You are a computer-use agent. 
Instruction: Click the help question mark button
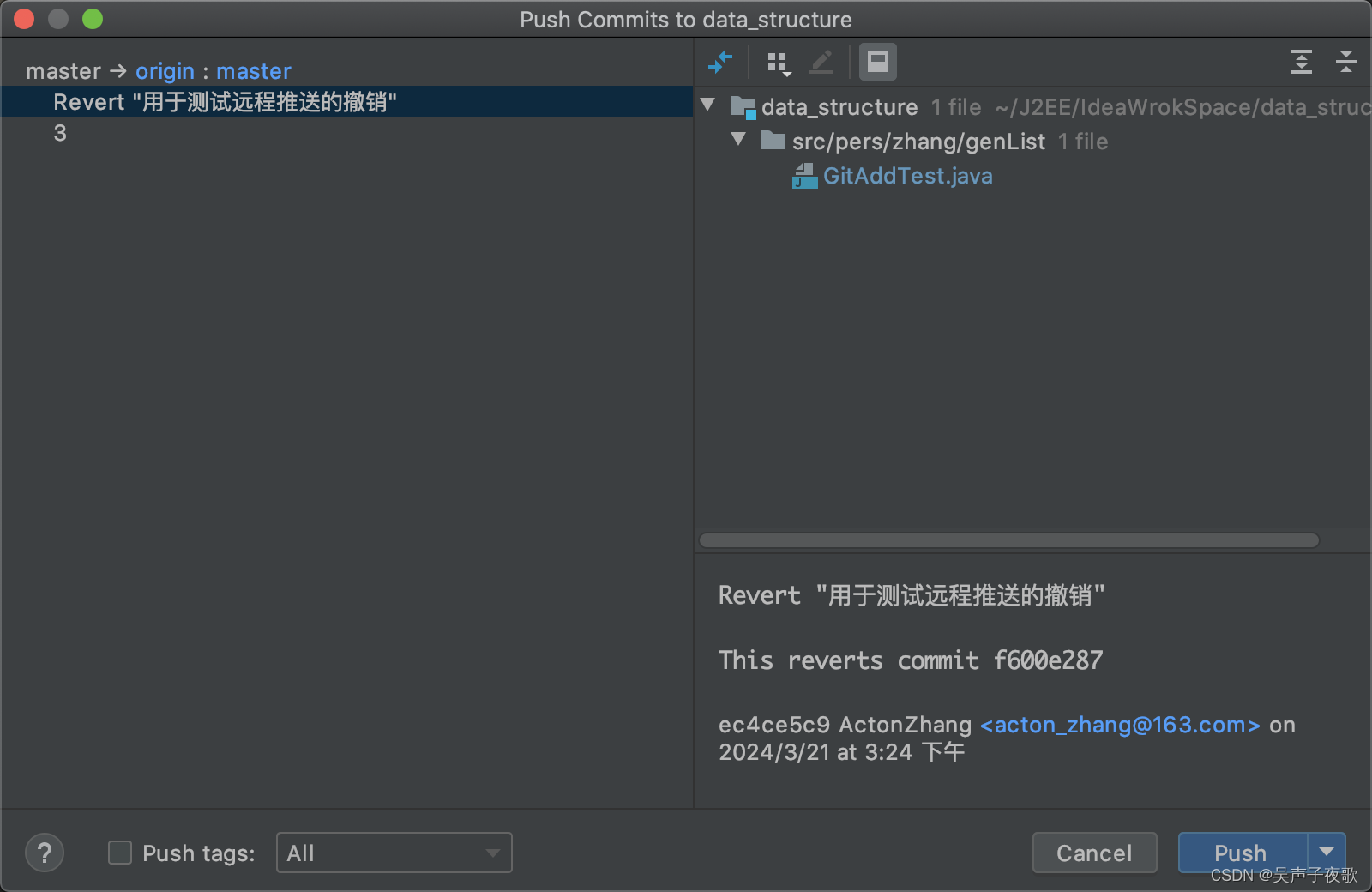(45, 853)
